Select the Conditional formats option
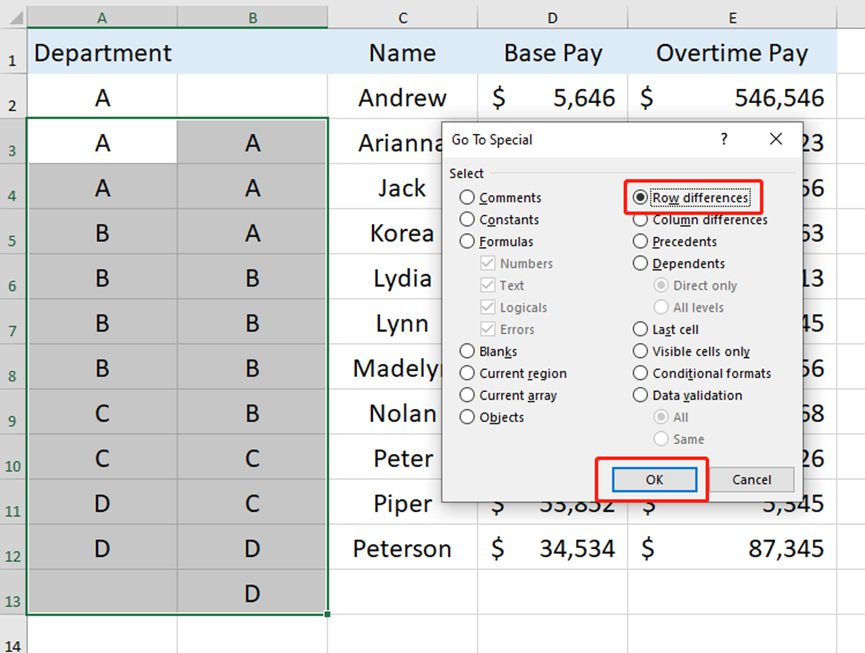Screen dimensions: 865x653 tap(702, 373)
